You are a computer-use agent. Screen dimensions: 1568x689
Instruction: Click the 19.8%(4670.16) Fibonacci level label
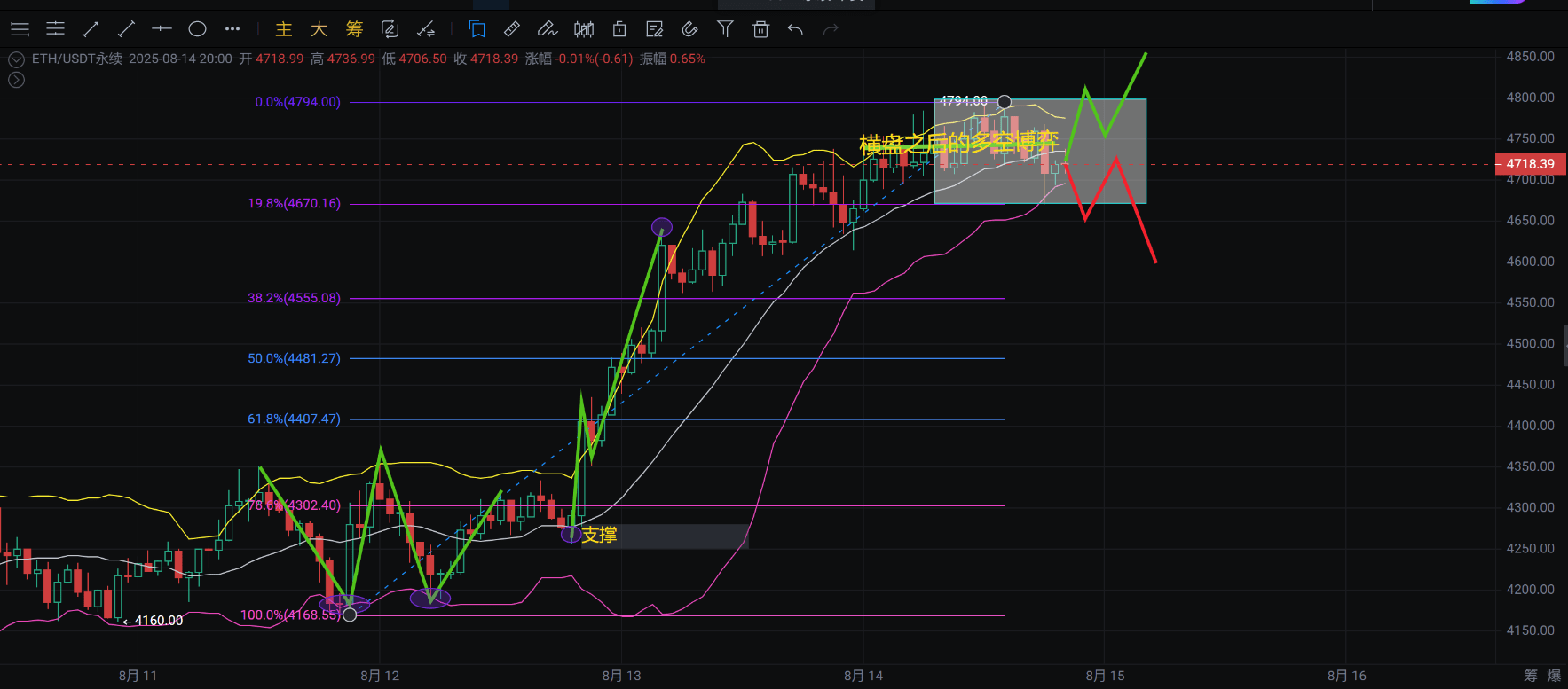(294, 203)
